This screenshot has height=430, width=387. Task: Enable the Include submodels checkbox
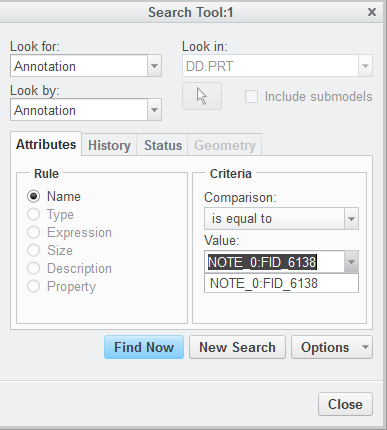[251, 97]
